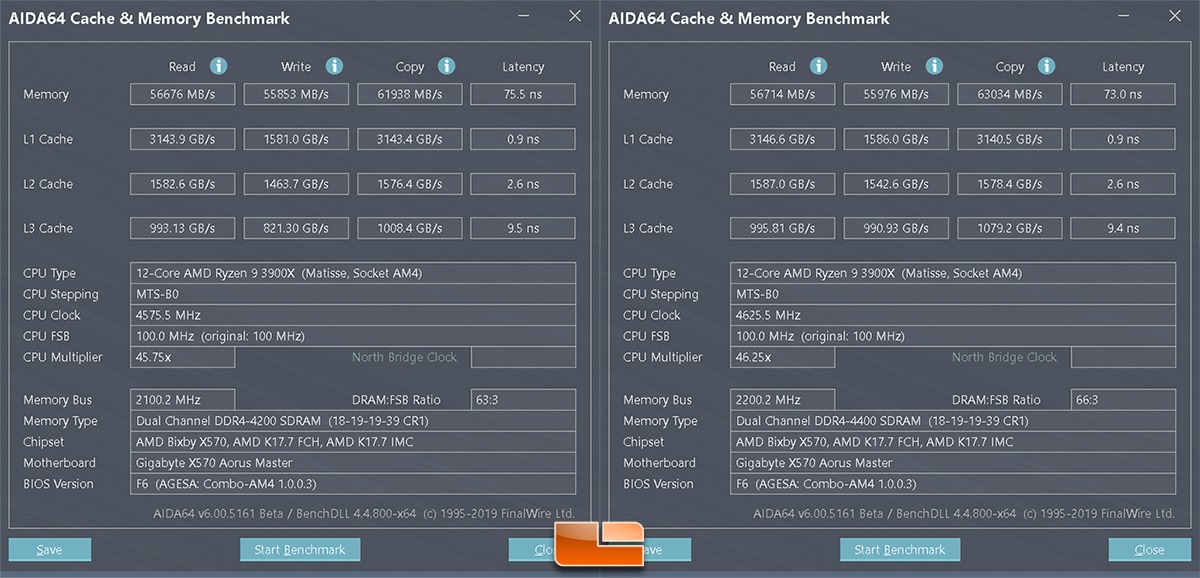The image size is (1200, 578).
Task: Click Write info icon in left window
Action: pyautogui.click(x=334, y=66)
